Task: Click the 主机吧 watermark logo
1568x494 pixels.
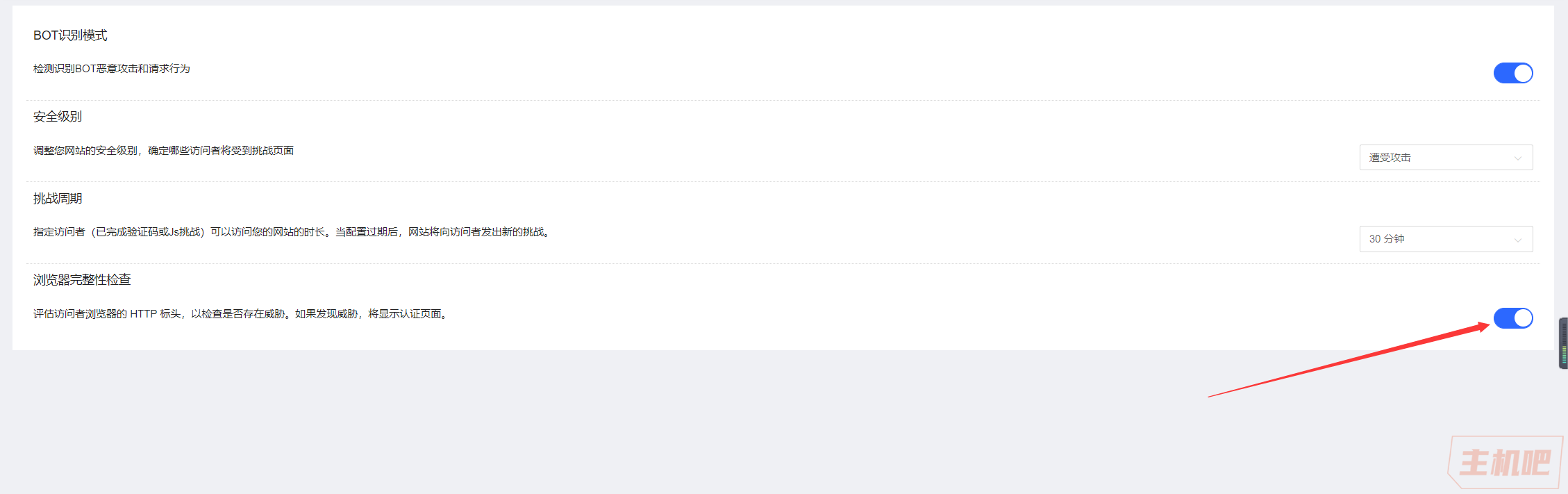Action: (x=1506, y=462)
